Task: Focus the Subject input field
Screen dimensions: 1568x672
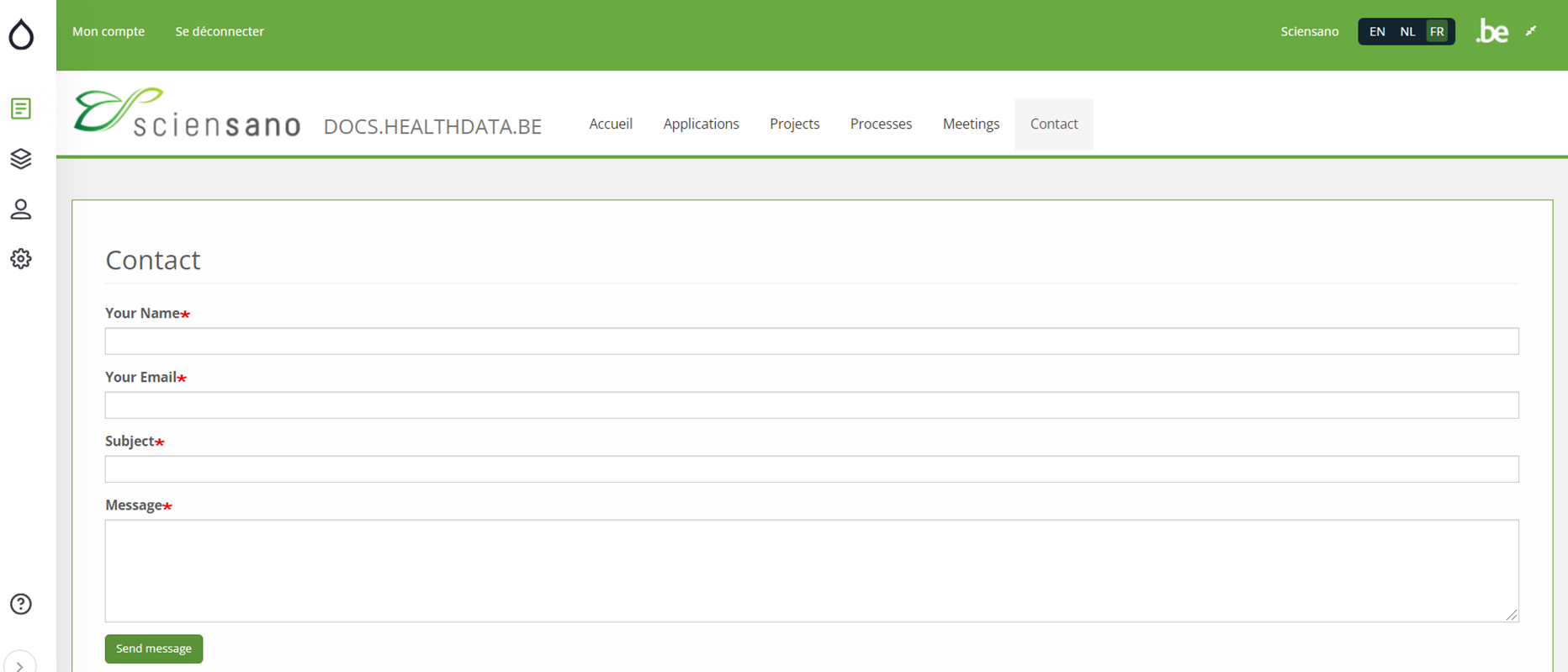Action: click(x=811, y=469)
